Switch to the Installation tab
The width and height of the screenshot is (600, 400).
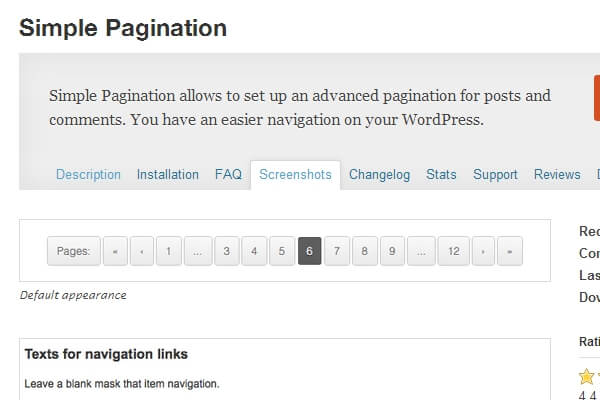tap(167, 174)
